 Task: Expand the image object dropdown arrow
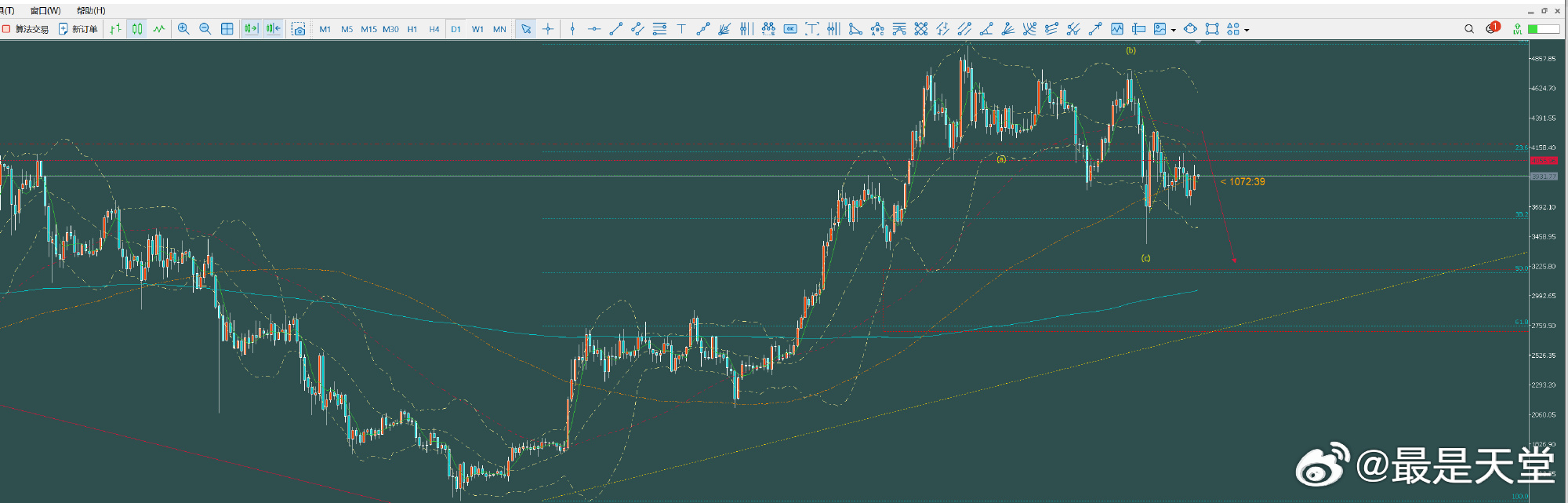pos(1174,30)
